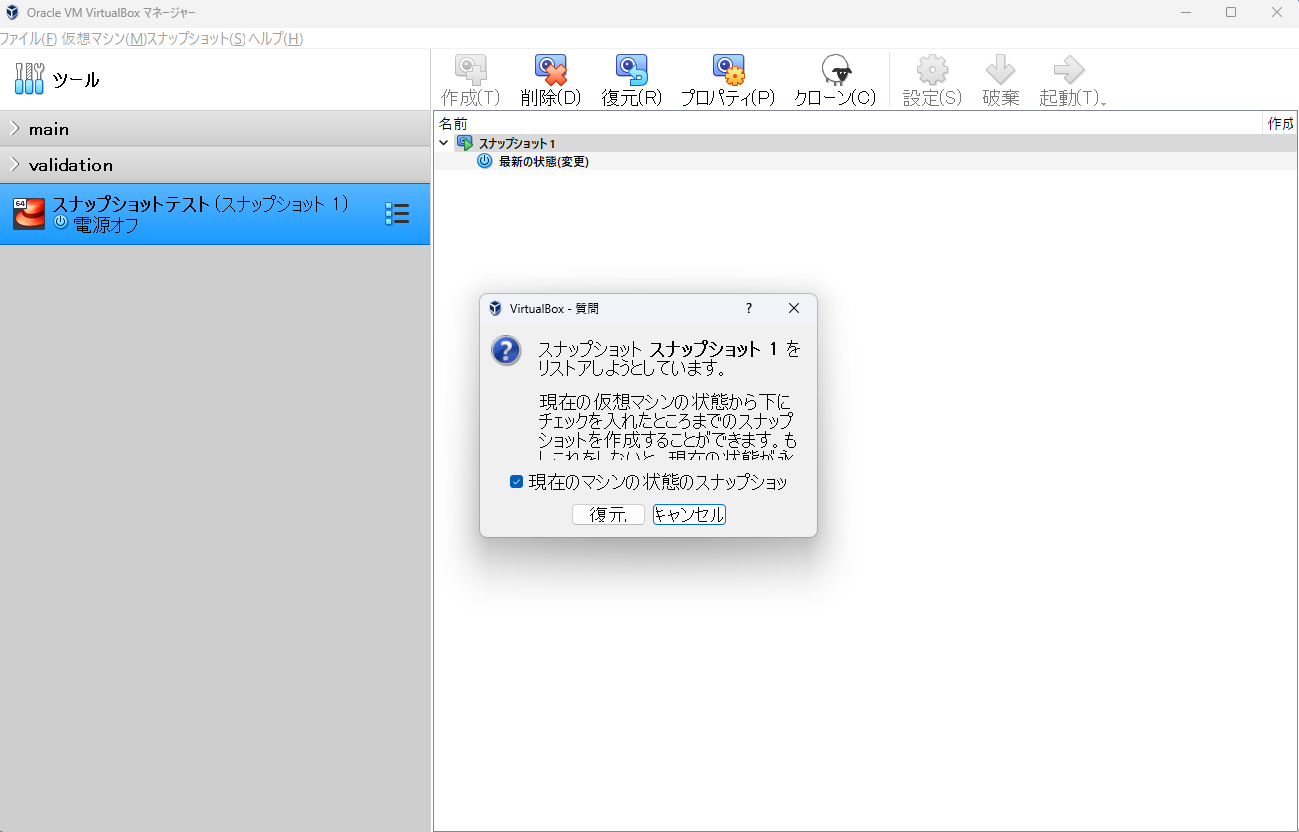Confirm restore with the 復元 button
This screenshot has width=1299, height=832.
[x=608, y=514]
